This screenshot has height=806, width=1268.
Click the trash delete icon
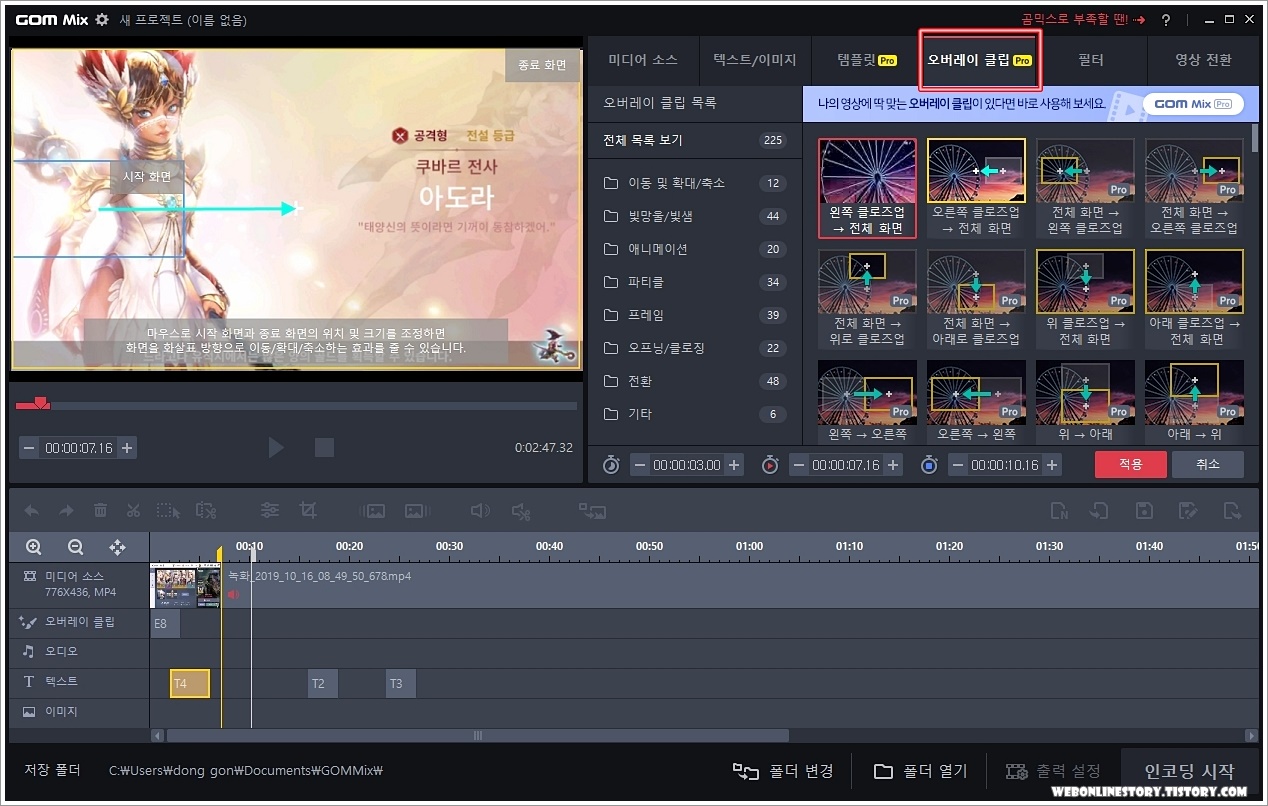(x=100, y=510)
